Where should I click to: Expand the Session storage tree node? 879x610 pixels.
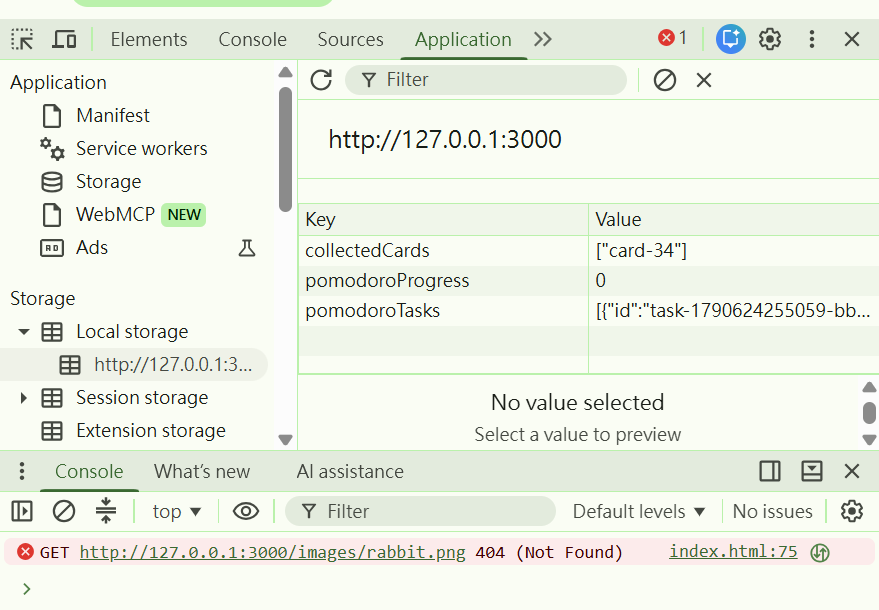[24, 398]
